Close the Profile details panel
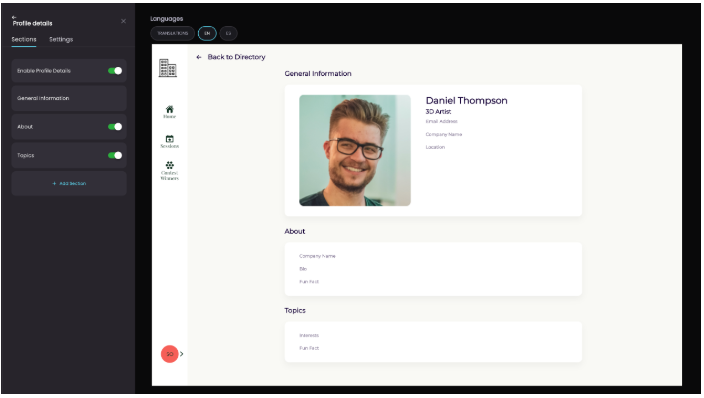704x398 pixels. pos(123,21)
